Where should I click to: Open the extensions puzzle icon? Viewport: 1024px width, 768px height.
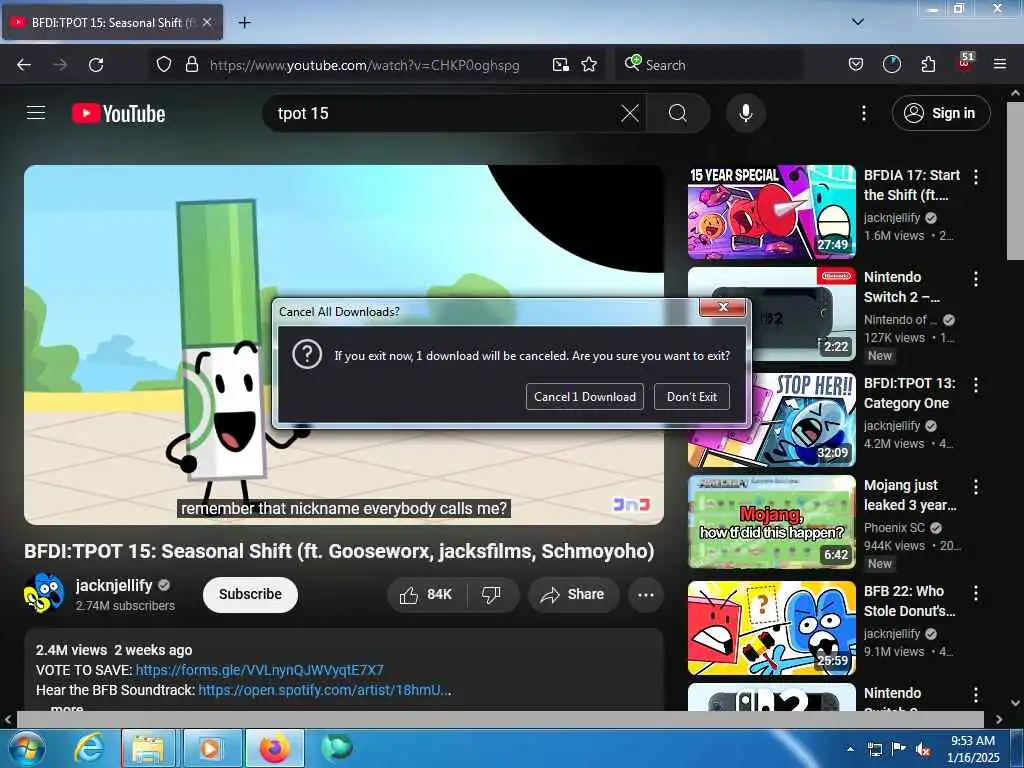click(928, 65)
